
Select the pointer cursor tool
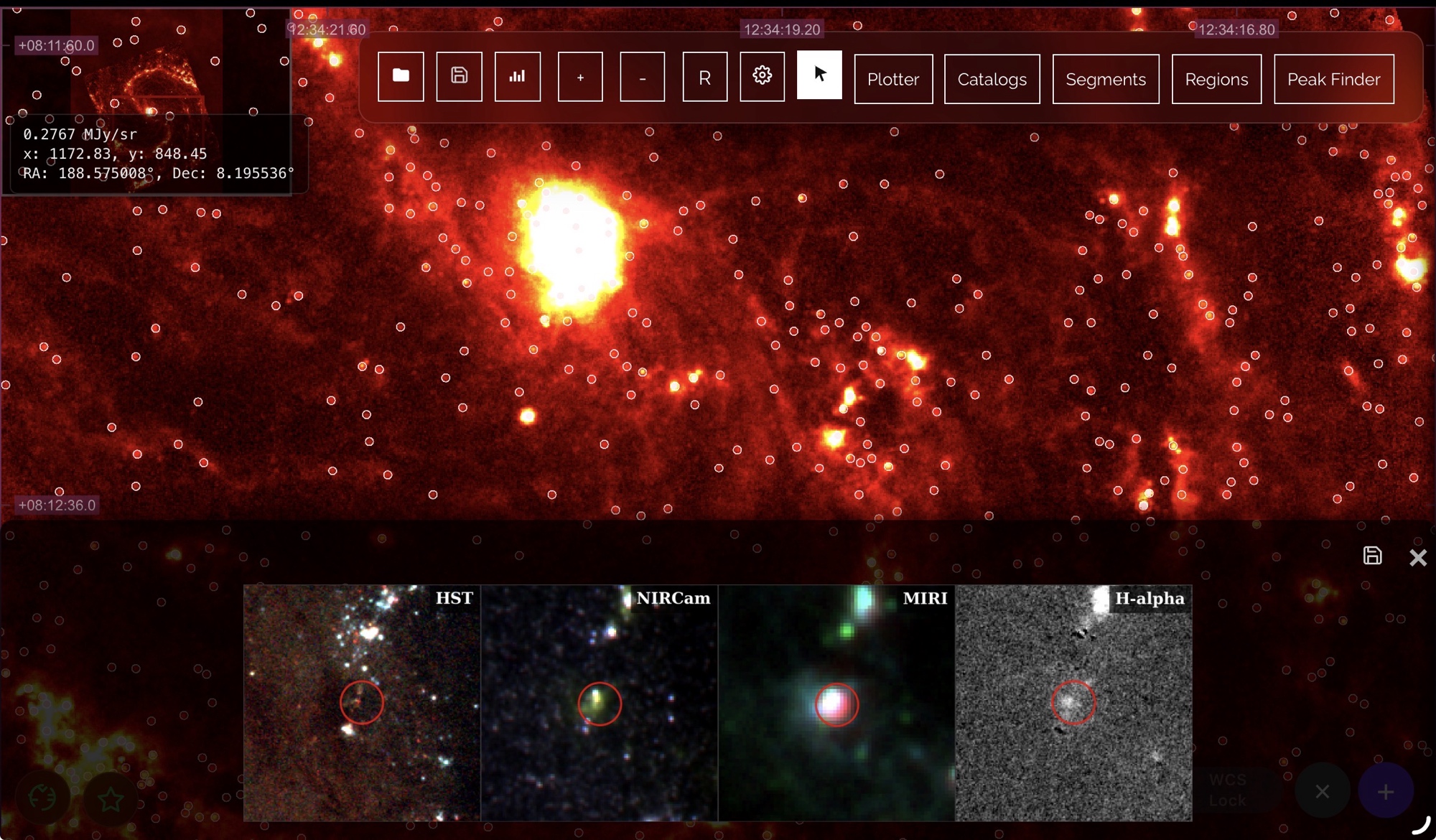click(819, 75)
